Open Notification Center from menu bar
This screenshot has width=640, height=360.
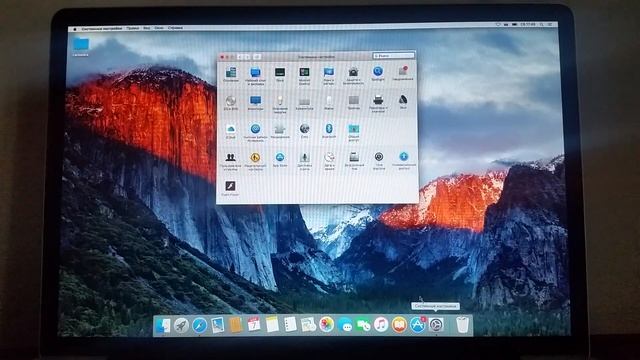(551, 25)
